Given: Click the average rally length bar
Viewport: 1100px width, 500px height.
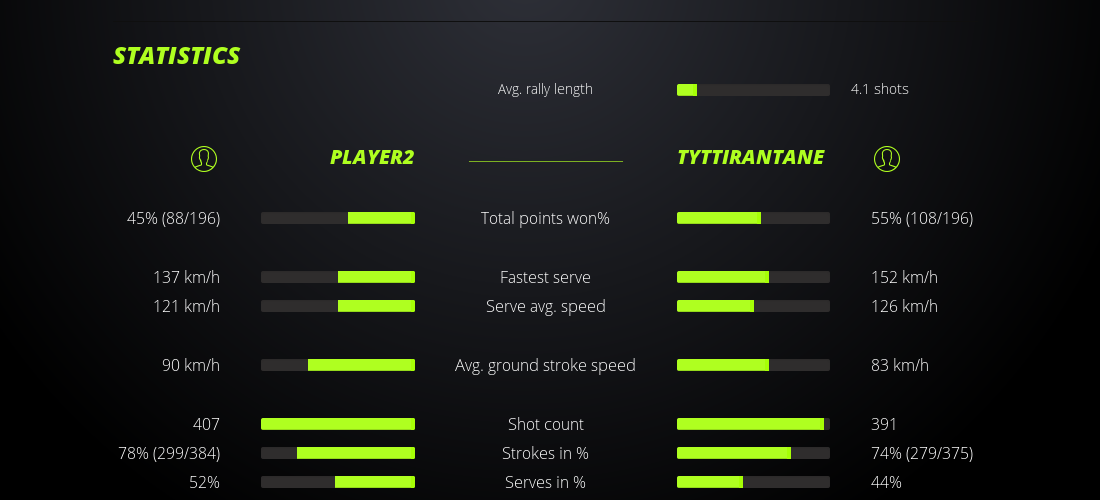Looking at the screenshot, I should click(x=753, y=90).
